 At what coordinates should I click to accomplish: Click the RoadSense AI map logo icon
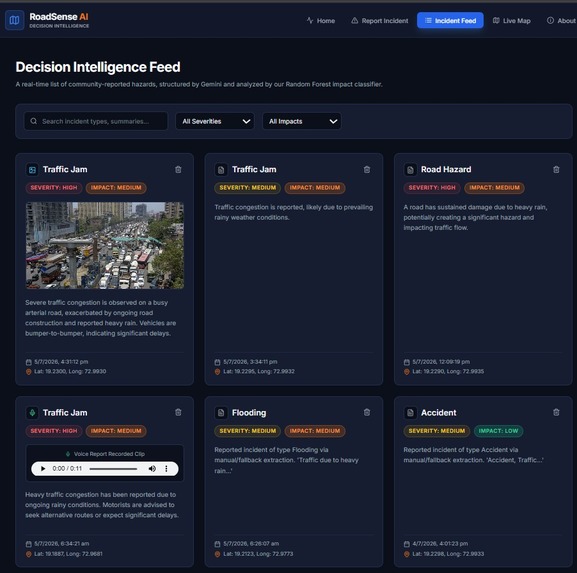tap(14, 20)
